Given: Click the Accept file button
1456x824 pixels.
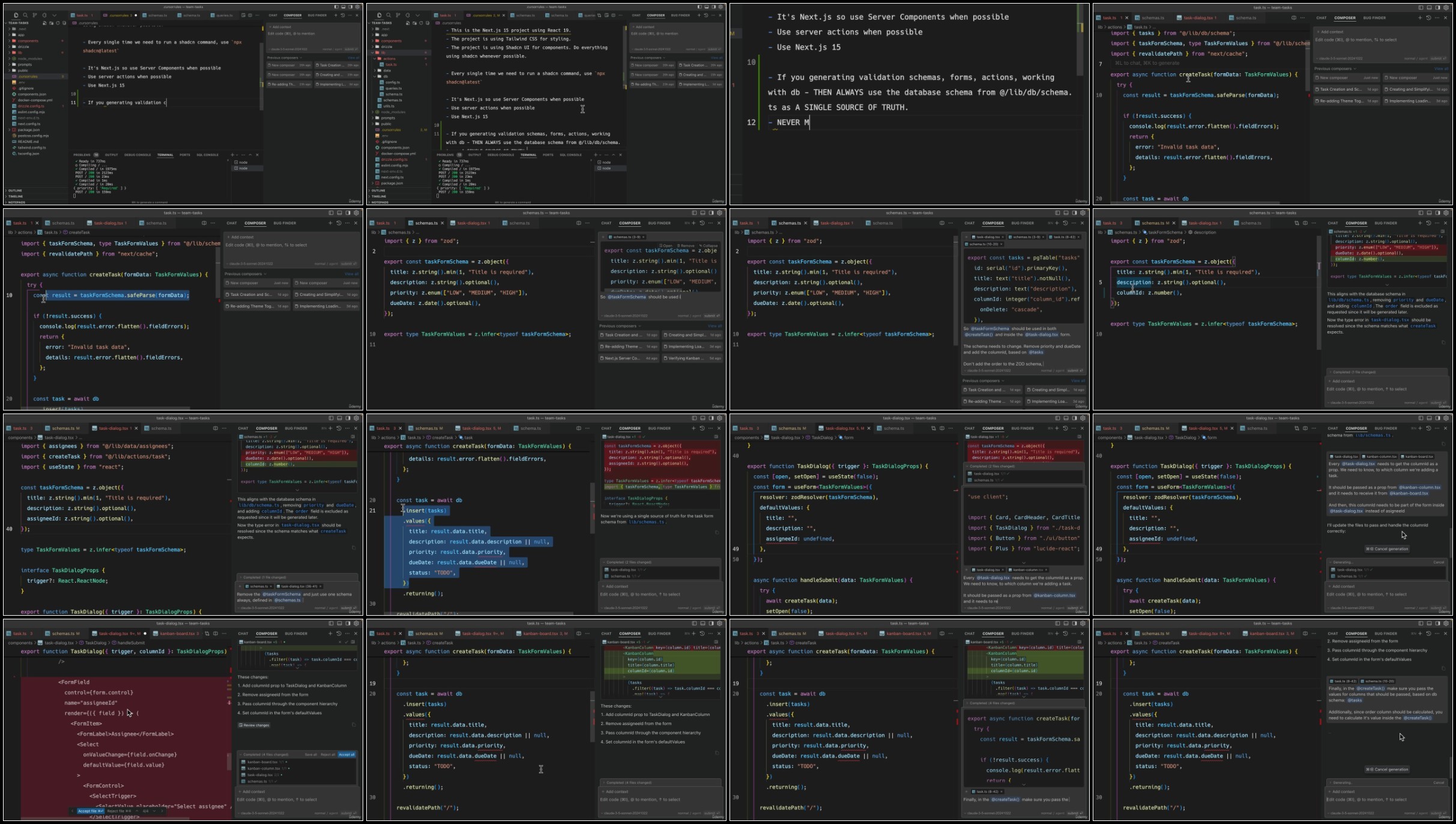Looking at the screenshot, I should pos(90,811).
